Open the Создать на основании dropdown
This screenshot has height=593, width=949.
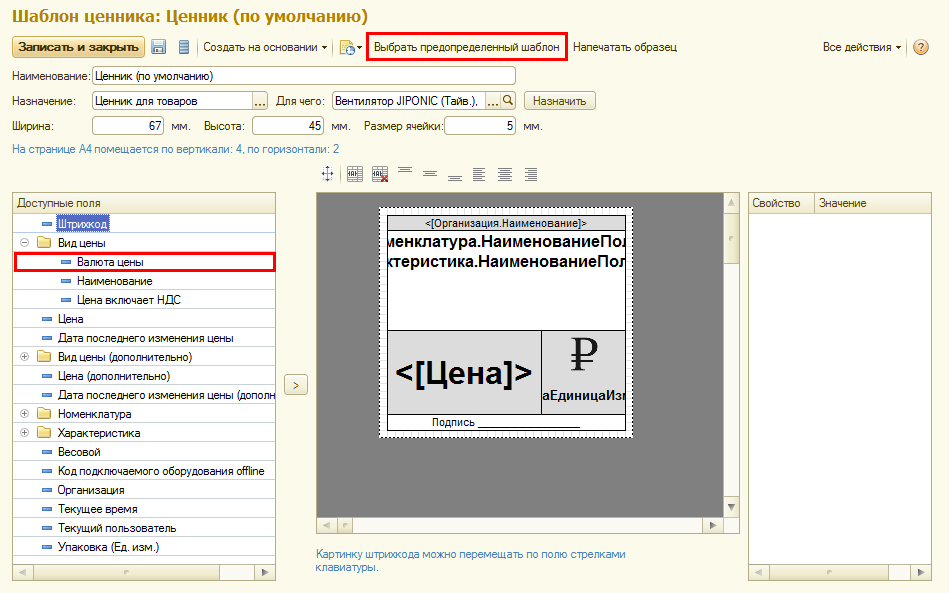pos(266,47)
